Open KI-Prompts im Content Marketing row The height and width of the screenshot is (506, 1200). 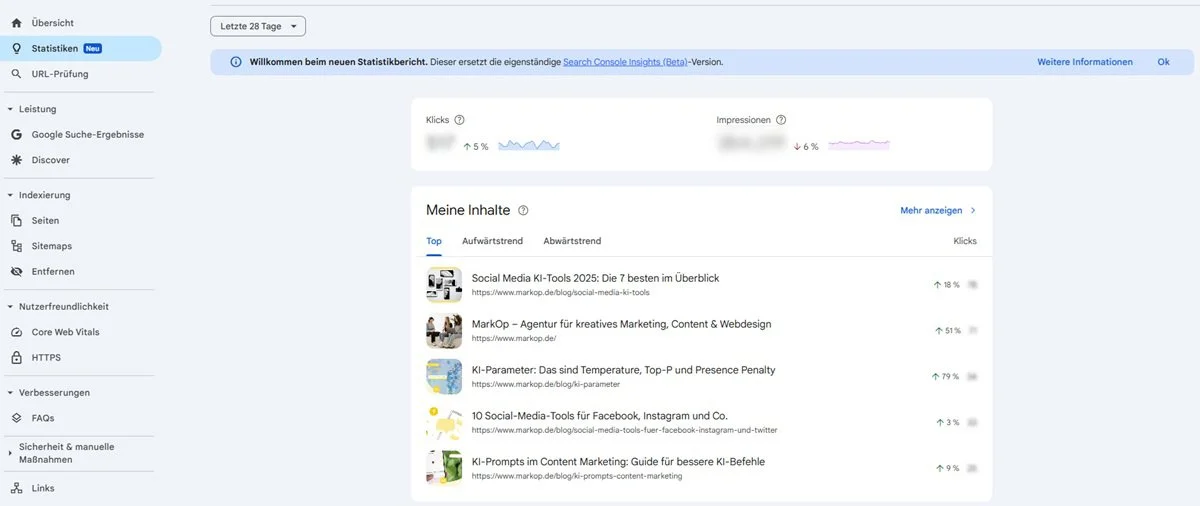[701, 468]
